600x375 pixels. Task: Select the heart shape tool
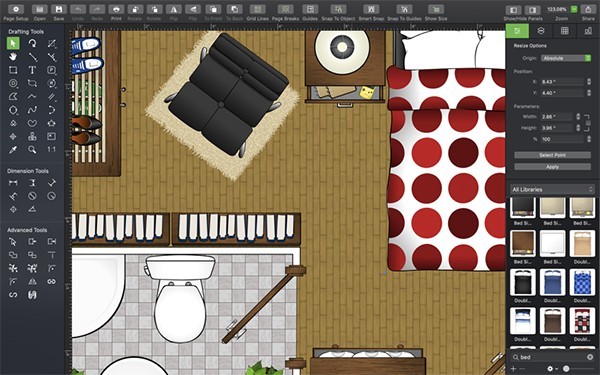pos(32,123)
